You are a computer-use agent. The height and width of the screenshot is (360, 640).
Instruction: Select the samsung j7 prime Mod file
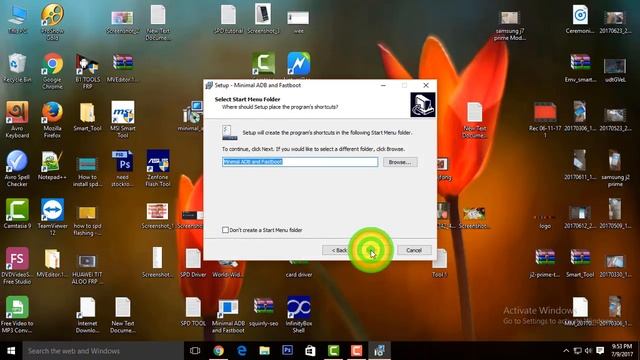pos(509,25)
